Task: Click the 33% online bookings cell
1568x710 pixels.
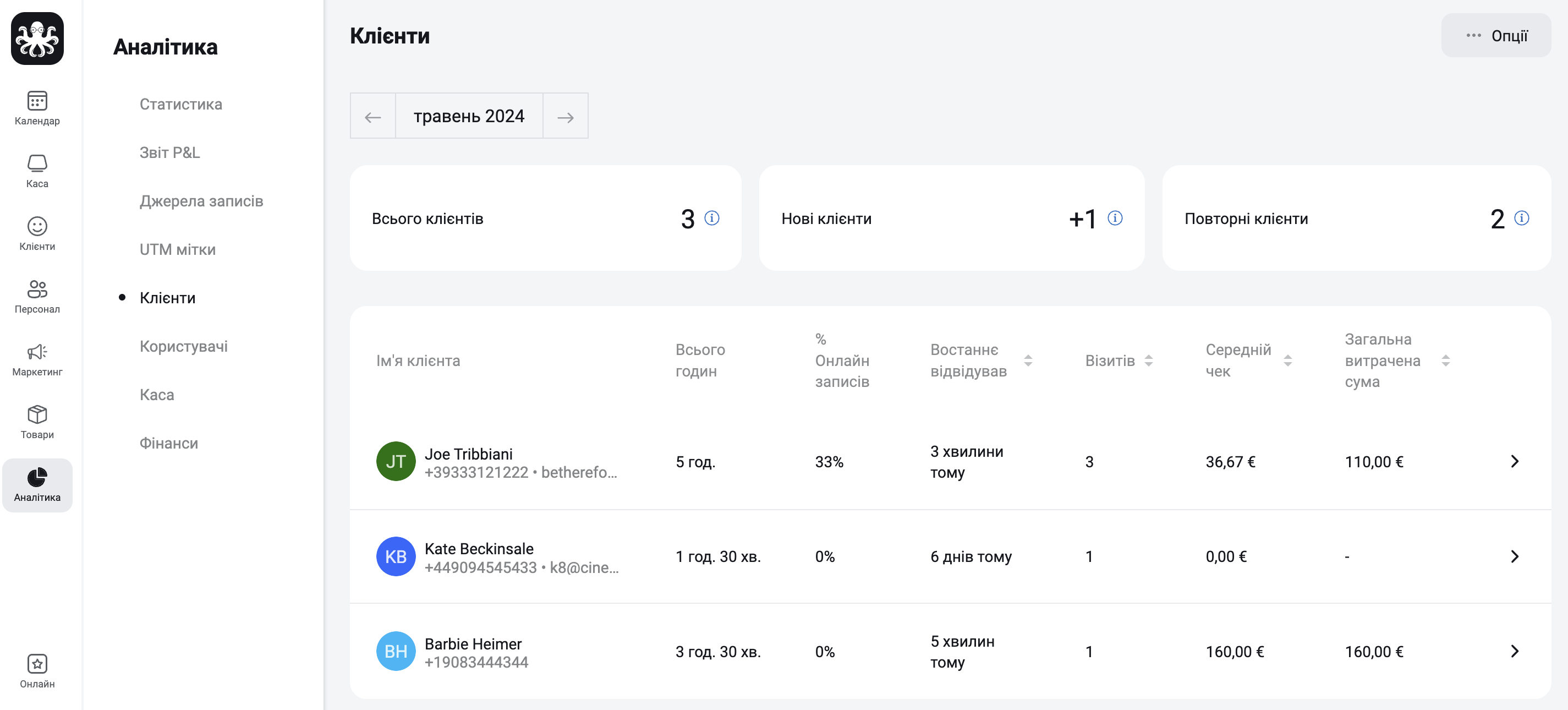Action: click(x=830, y=462)
